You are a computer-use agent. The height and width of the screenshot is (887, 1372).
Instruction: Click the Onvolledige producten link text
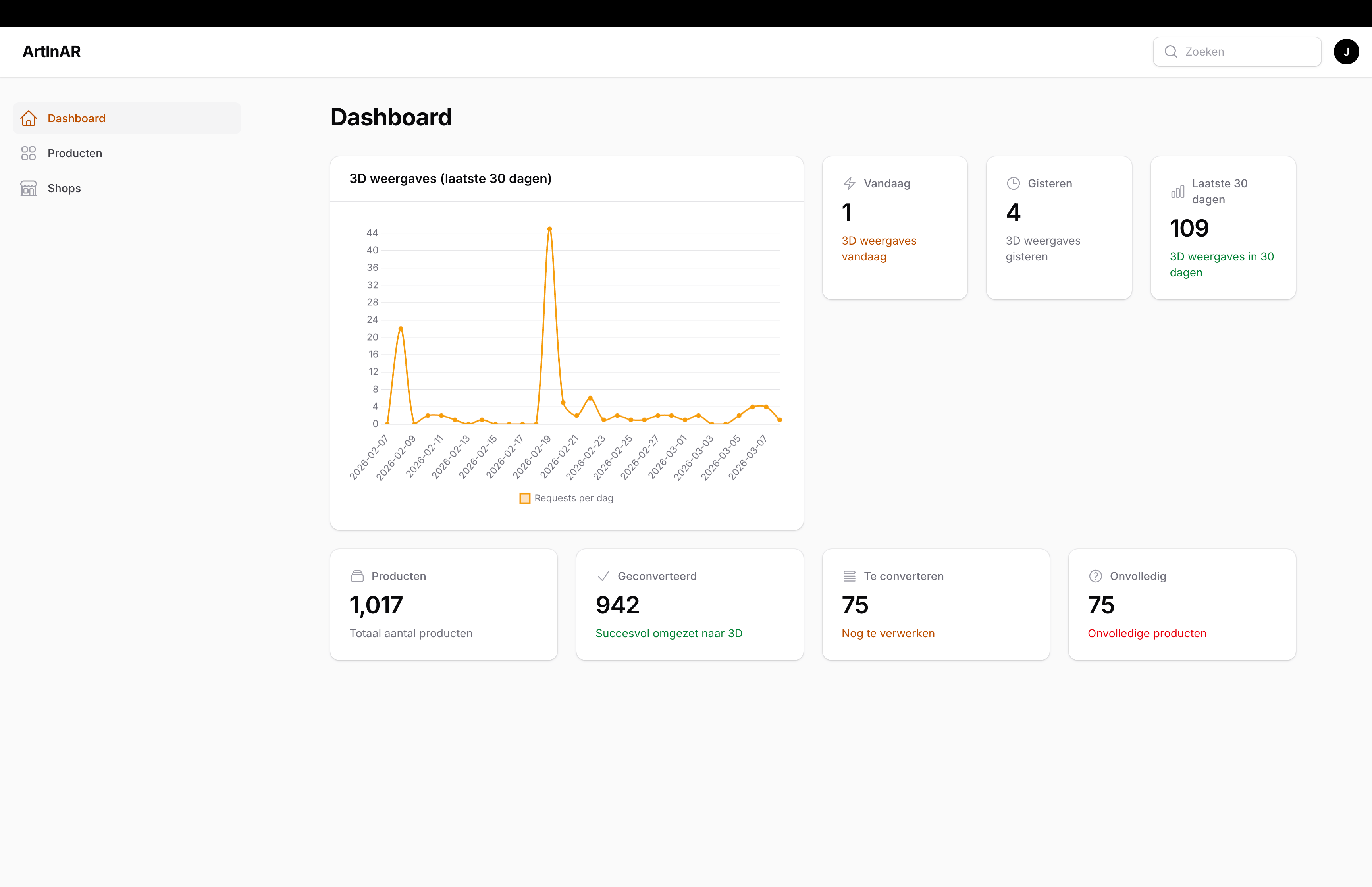[1147, 634]
